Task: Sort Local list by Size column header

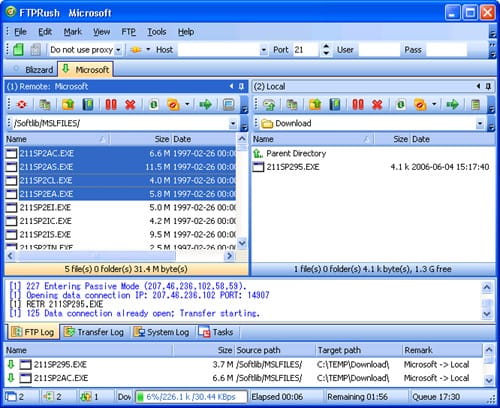Action: (392, 139)
